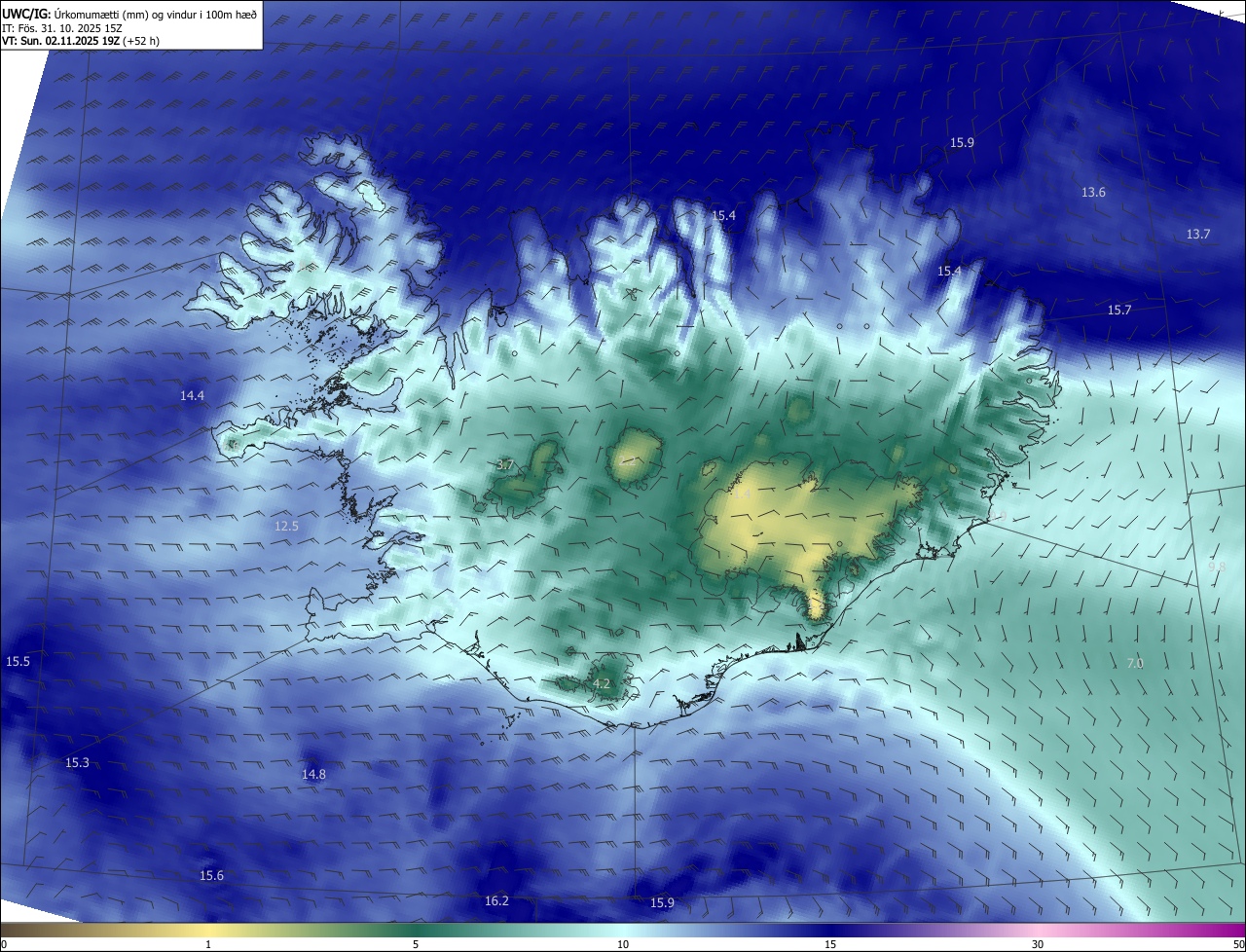Click the '1' tick label on the colorbar
Screen dimensions: 1246x952
point(208,944)
